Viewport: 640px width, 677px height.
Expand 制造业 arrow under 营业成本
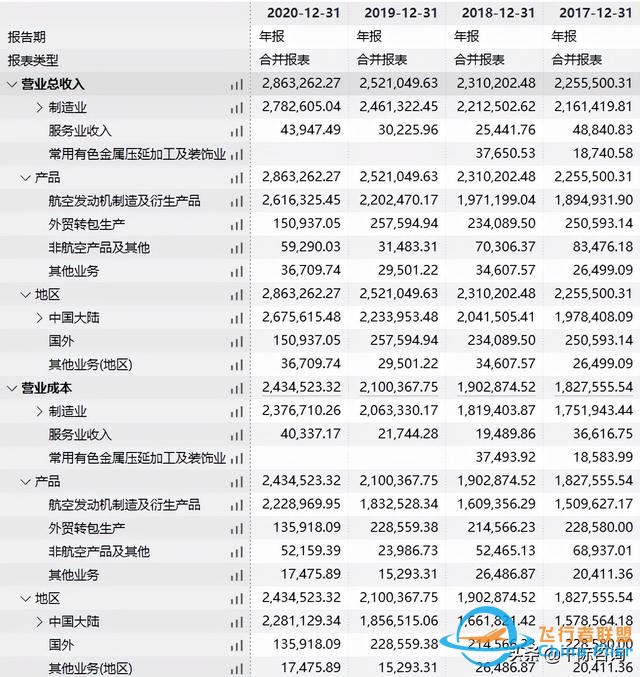pyautogui.click(x=39, y=411)
